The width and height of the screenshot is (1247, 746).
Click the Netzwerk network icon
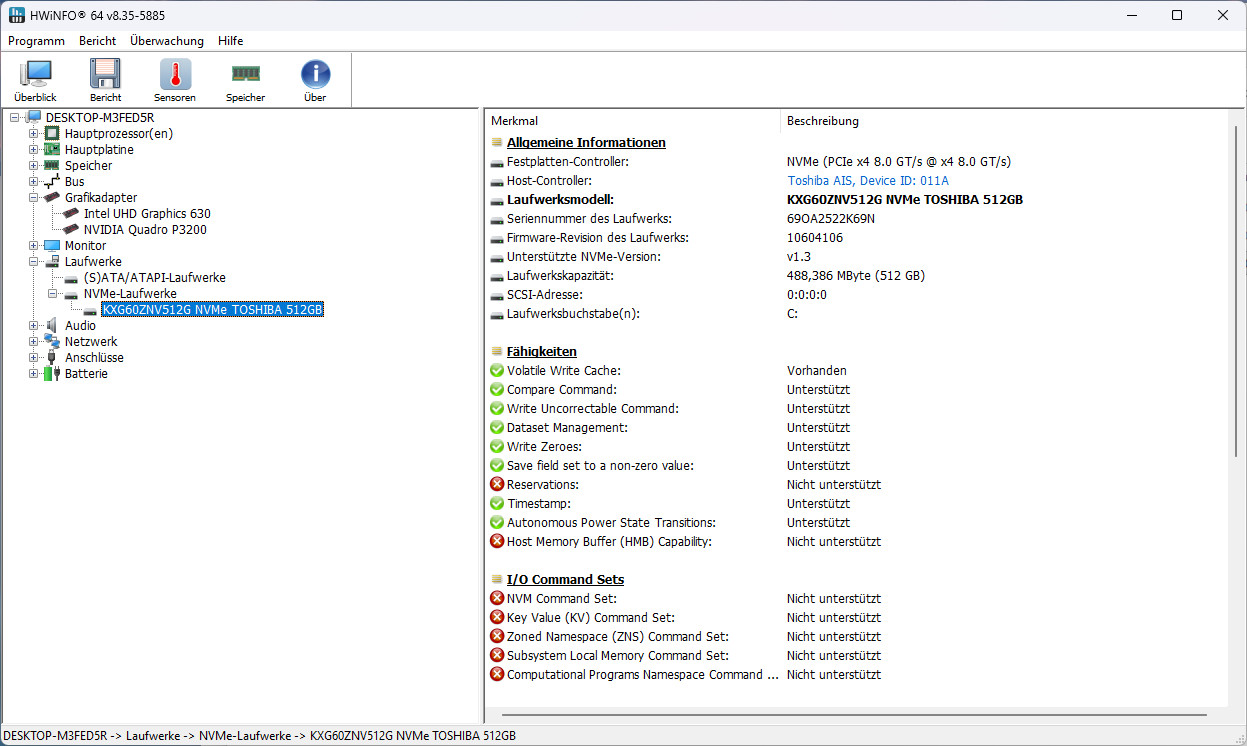point(52,342)
